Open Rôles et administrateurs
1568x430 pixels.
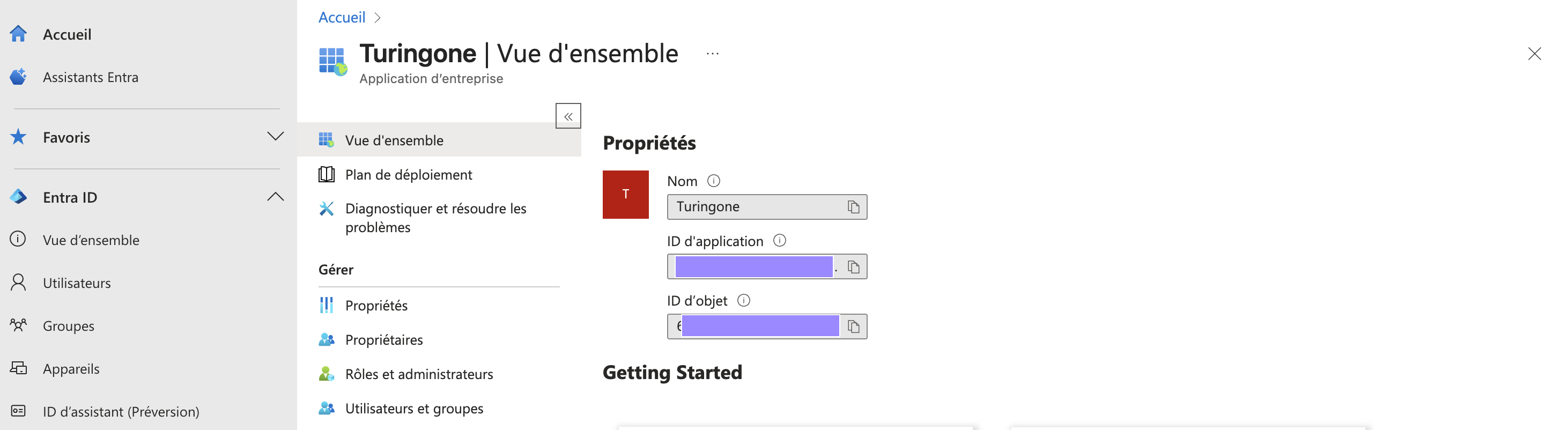coord(418,374)
